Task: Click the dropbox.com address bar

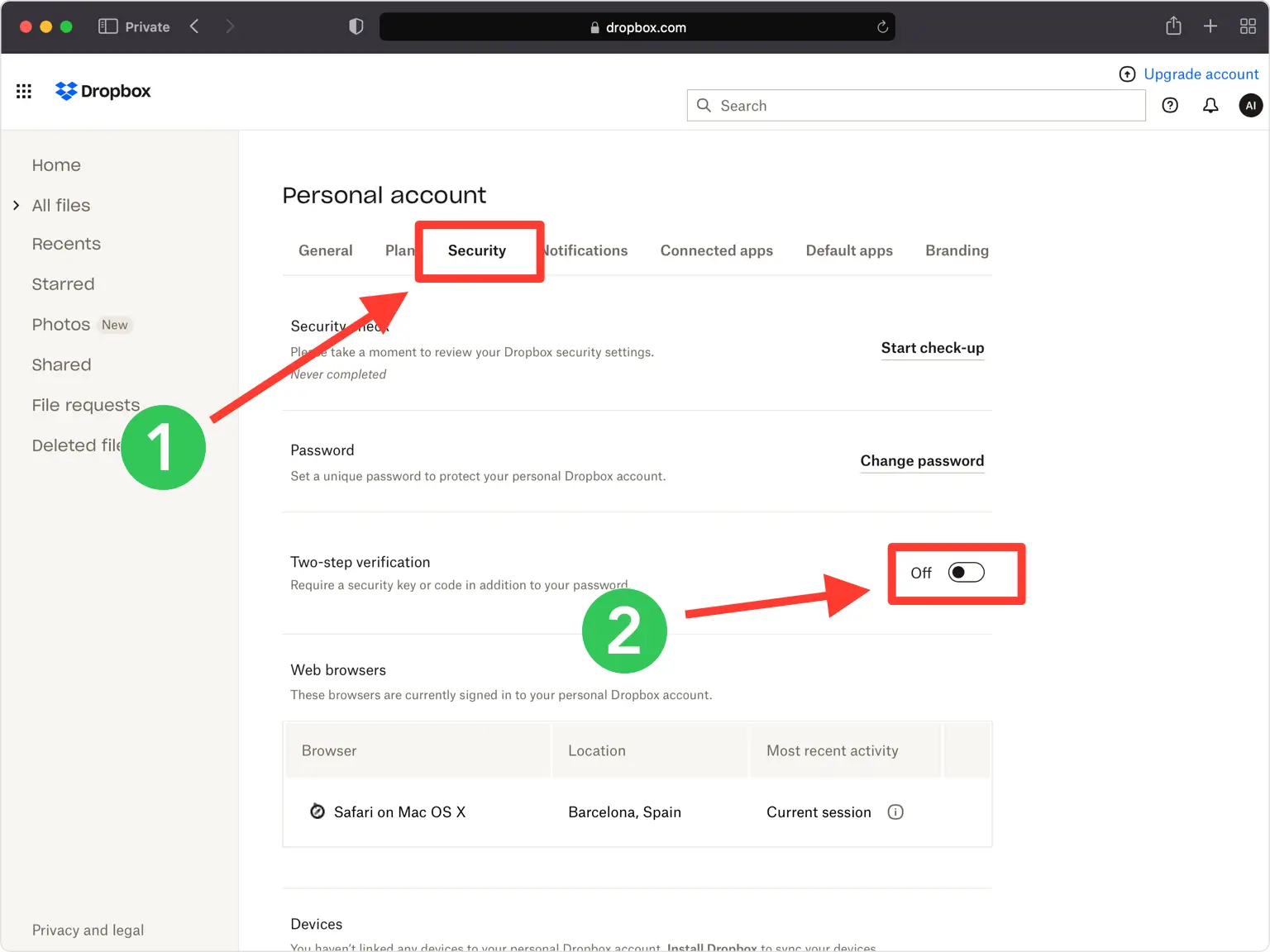Action: coord(637,27)
